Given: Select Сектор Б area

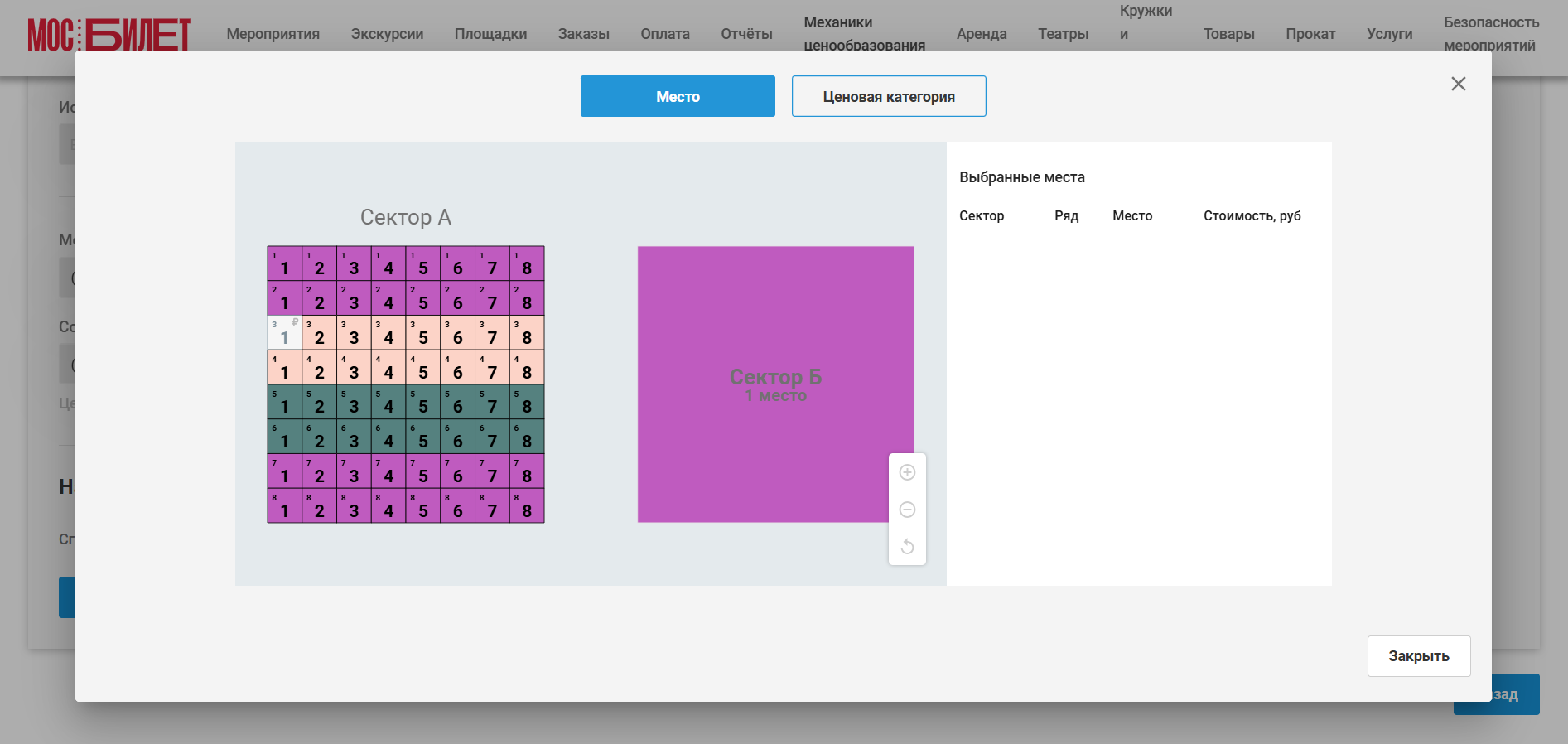Looking at the screenshot, I should coord(775,384).
